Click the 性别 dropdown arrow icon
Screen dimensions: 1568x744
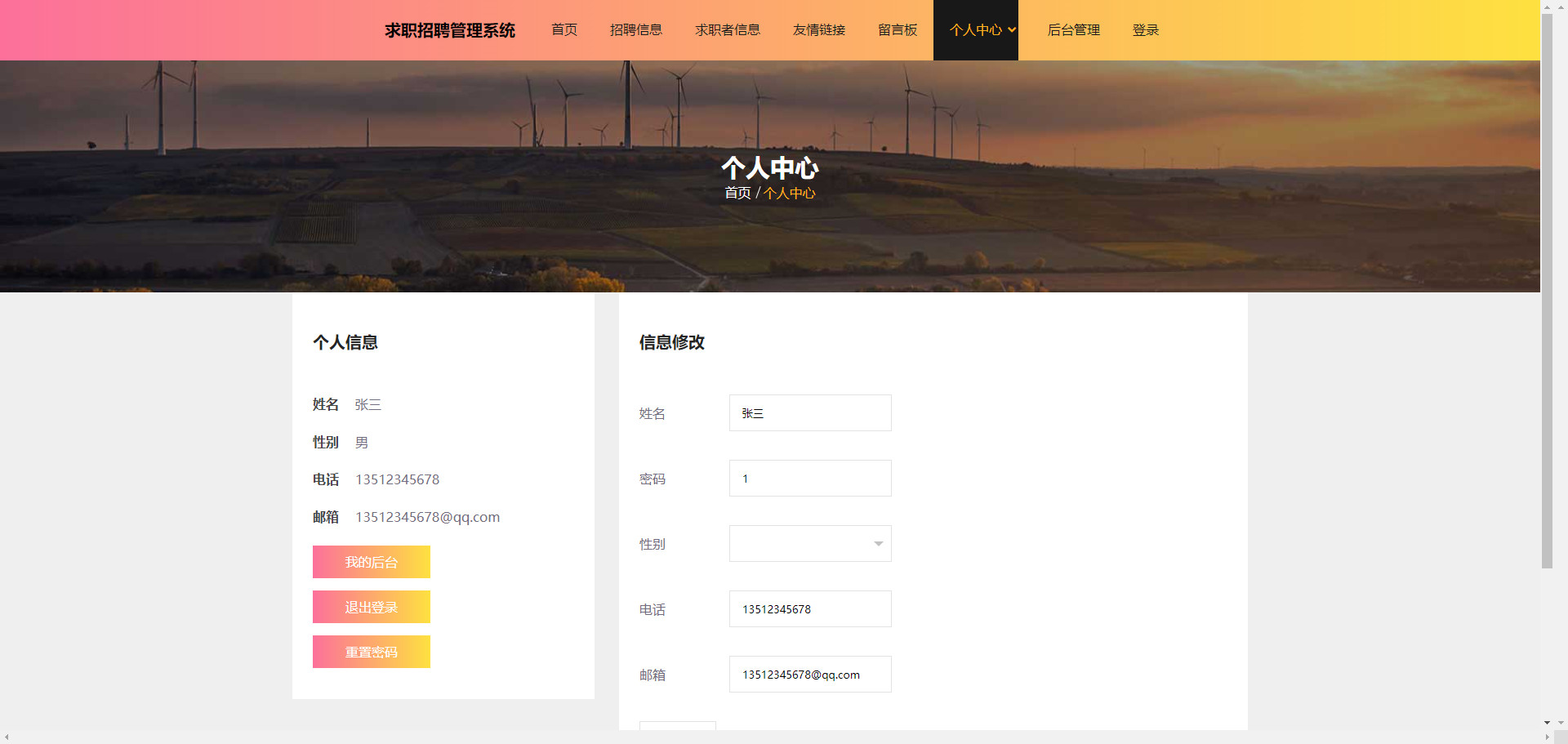[879, 544]
